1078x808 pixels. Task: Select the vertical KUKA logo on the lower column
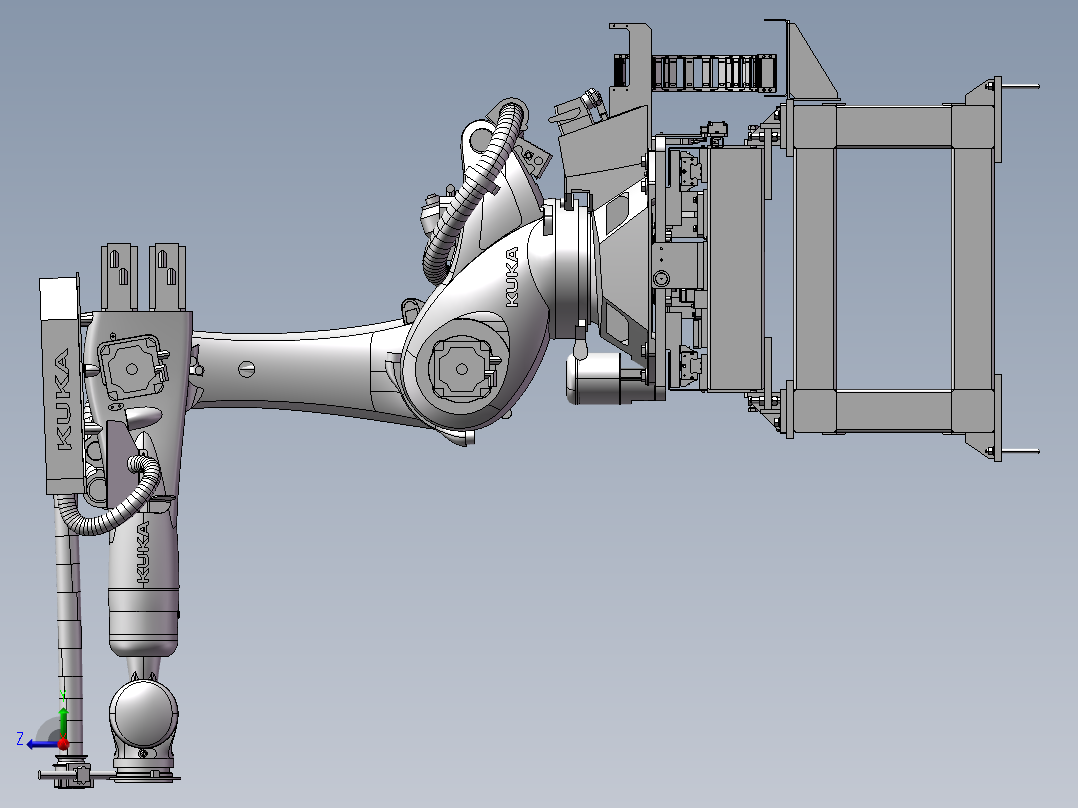point(142,553)
